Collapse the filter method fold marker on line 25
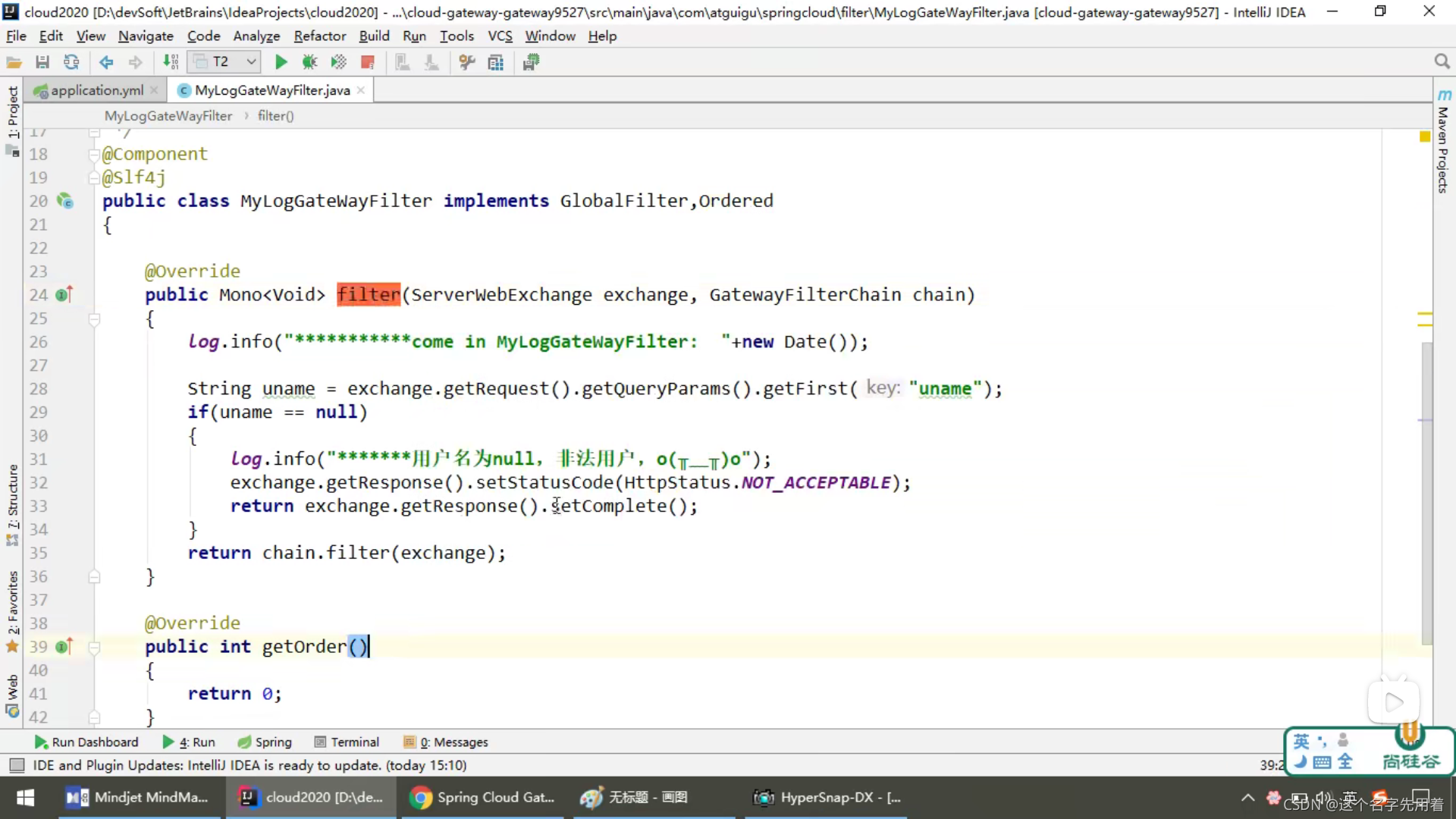The height and width of the screenshot is (819, 1456). pos(94,318)
